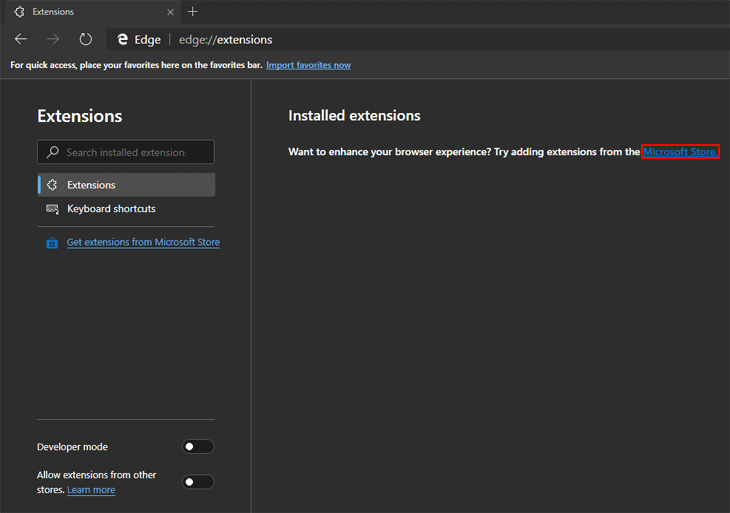
Task: Click the Extensions sidebar heading
Action: coord(80,116)
